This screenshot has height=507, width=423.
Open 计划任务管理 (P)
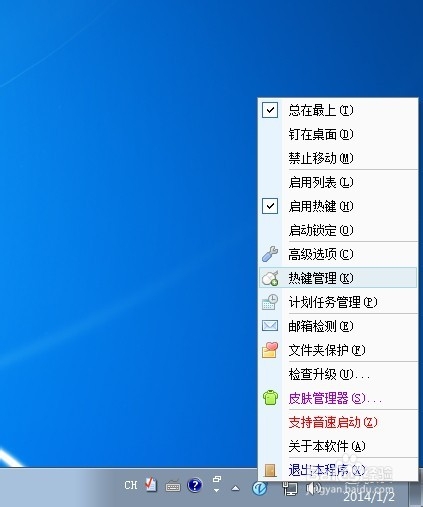pos(338,302)
